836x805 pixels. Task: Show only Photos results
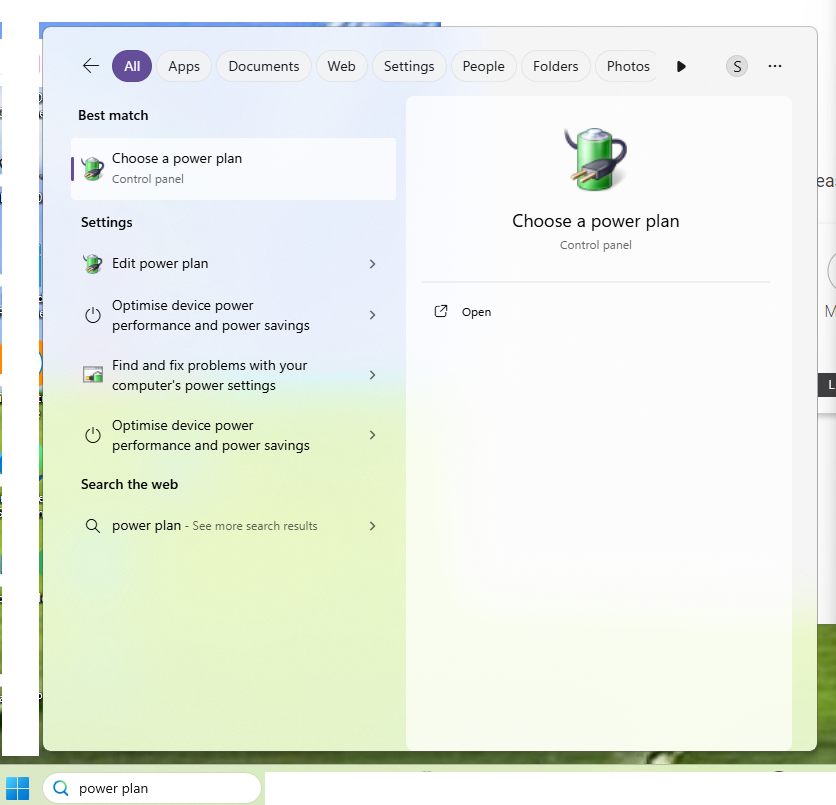(628, 66)
